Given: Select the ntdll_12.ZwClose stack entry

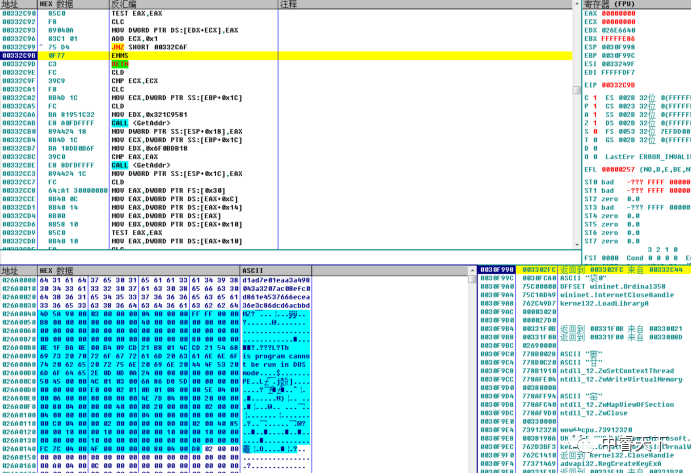Looking at the screenshot, I should pos(584,413).
